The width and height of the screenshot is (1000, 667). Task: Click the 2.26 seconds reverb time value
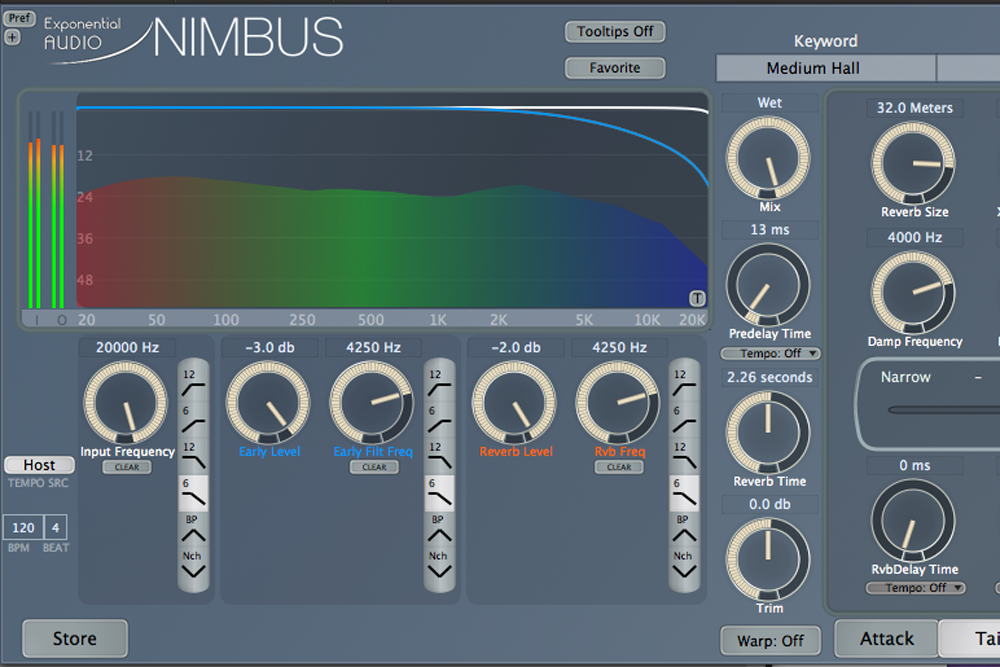pyautogui.click(x=770, y=377)
